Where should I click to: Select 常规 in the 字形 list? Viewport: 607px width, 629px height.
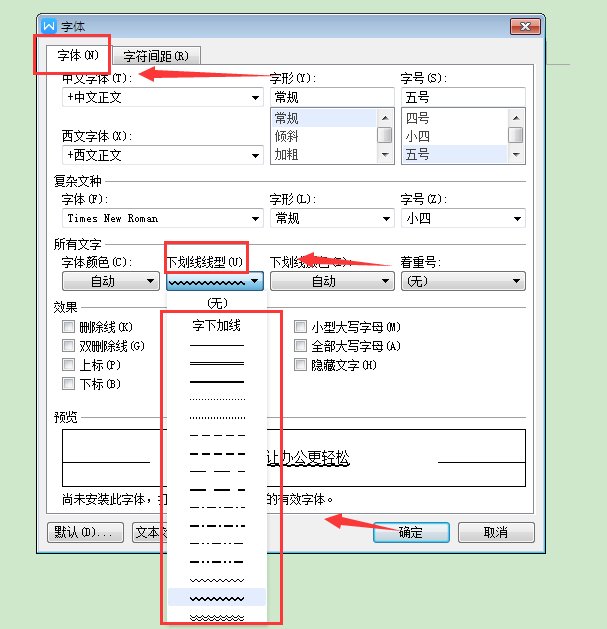click(x=324, y=118)
